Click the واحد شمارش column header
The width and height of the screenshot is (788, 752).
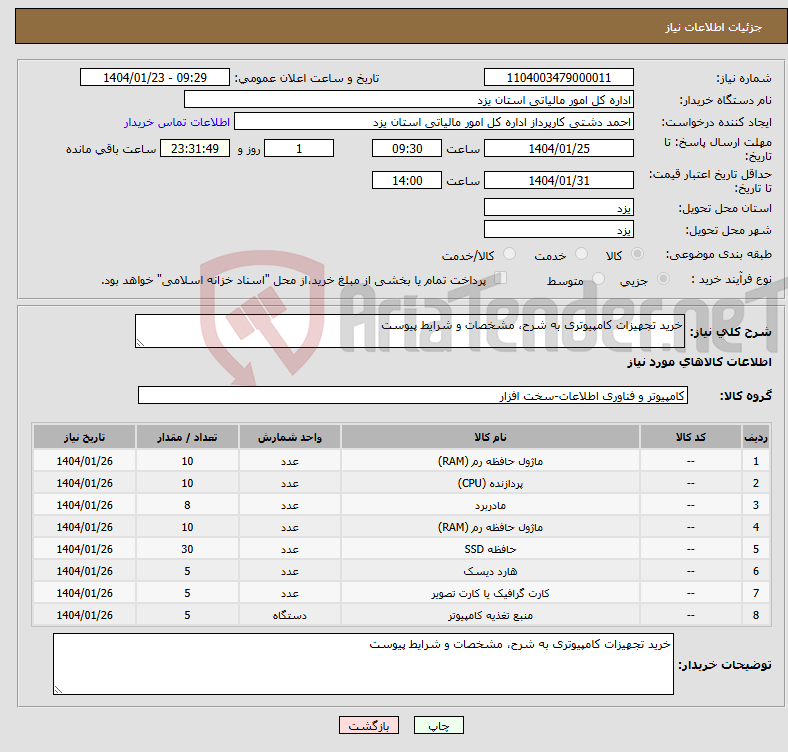[x=290, y=437]
